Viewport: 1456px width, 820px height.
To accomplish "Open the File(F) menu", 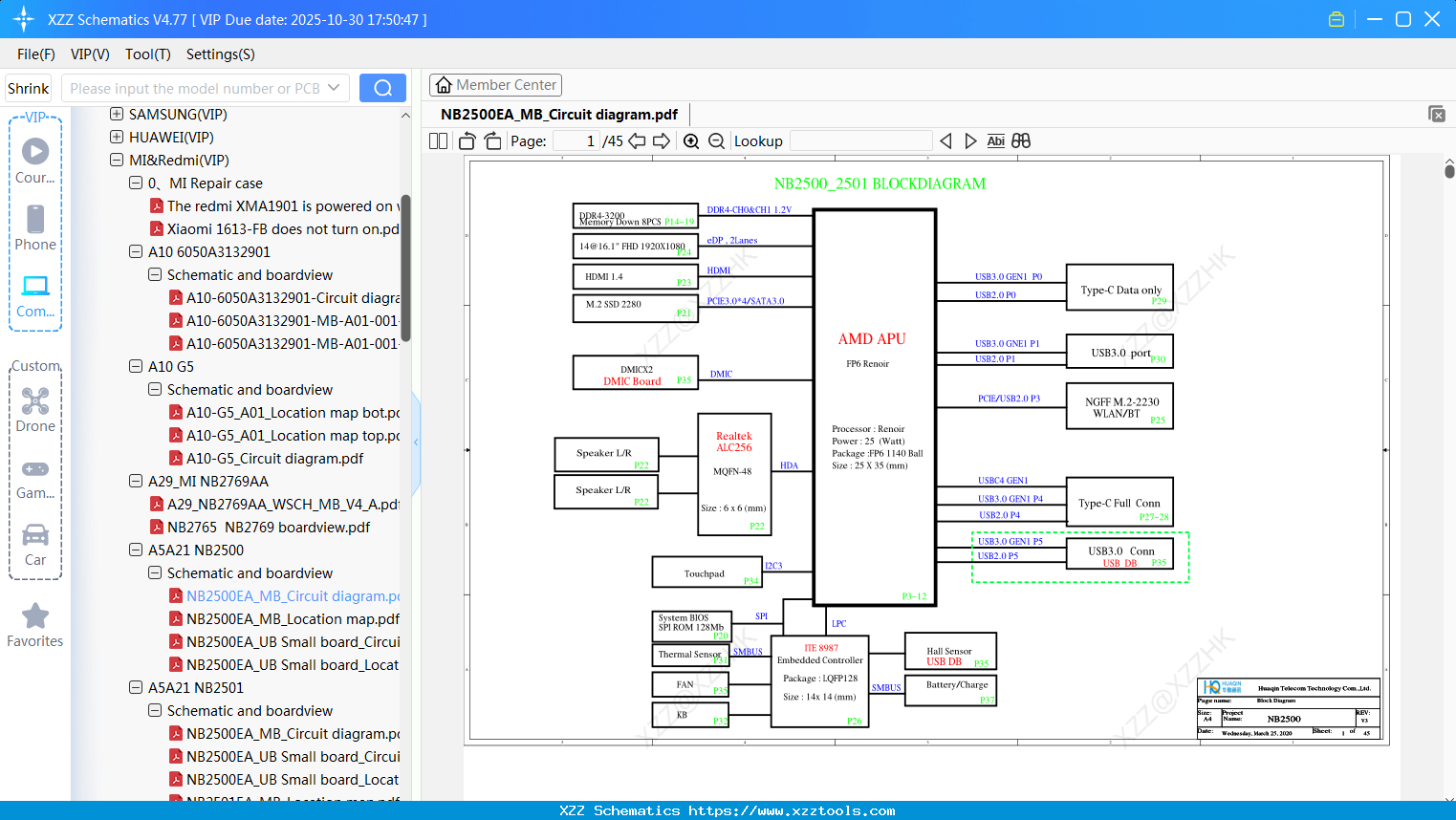I will (x=36, y=54).
